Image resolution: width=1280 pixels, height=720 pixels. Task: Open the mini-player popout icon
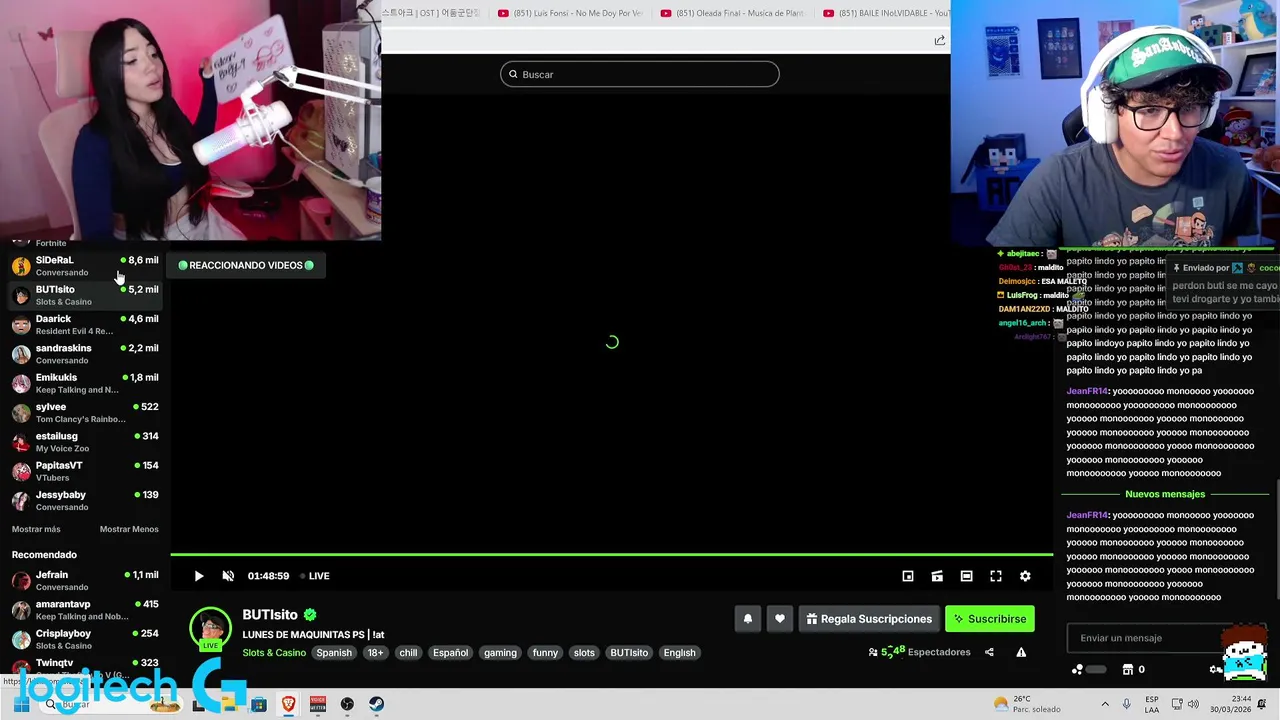click(x=908, y=576)
